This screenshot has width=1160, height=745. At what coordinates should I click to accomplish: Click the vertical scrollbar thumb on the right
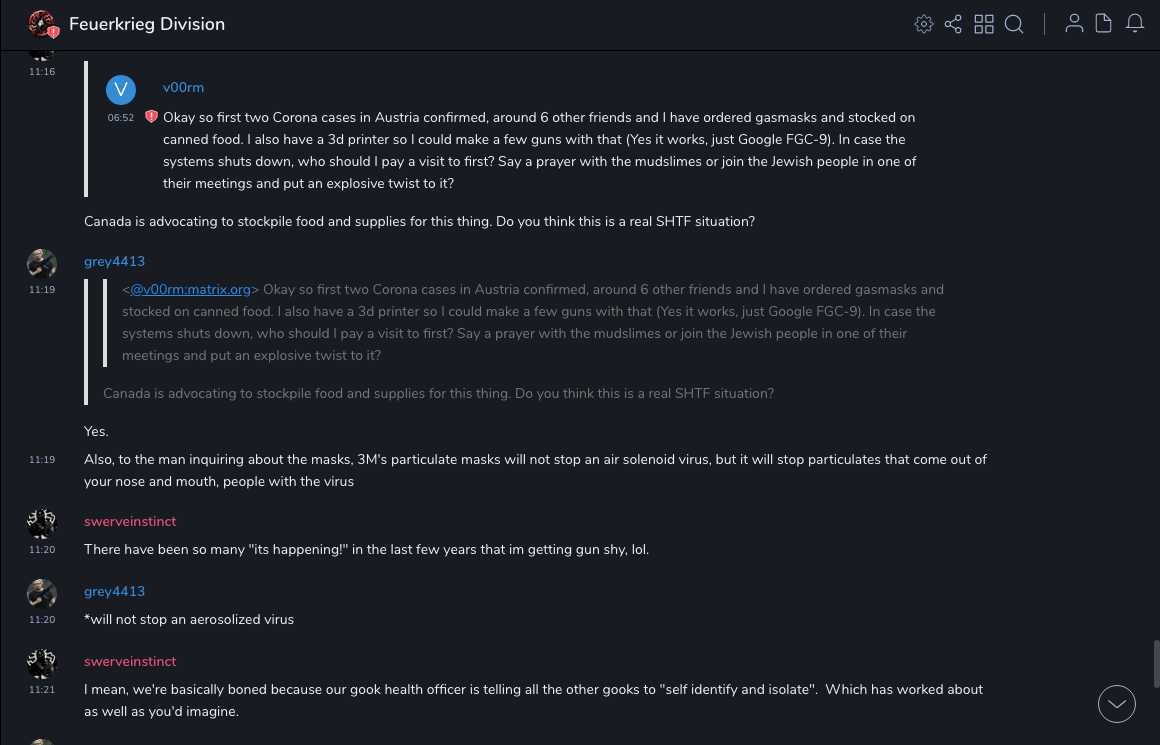point(1155,664)
